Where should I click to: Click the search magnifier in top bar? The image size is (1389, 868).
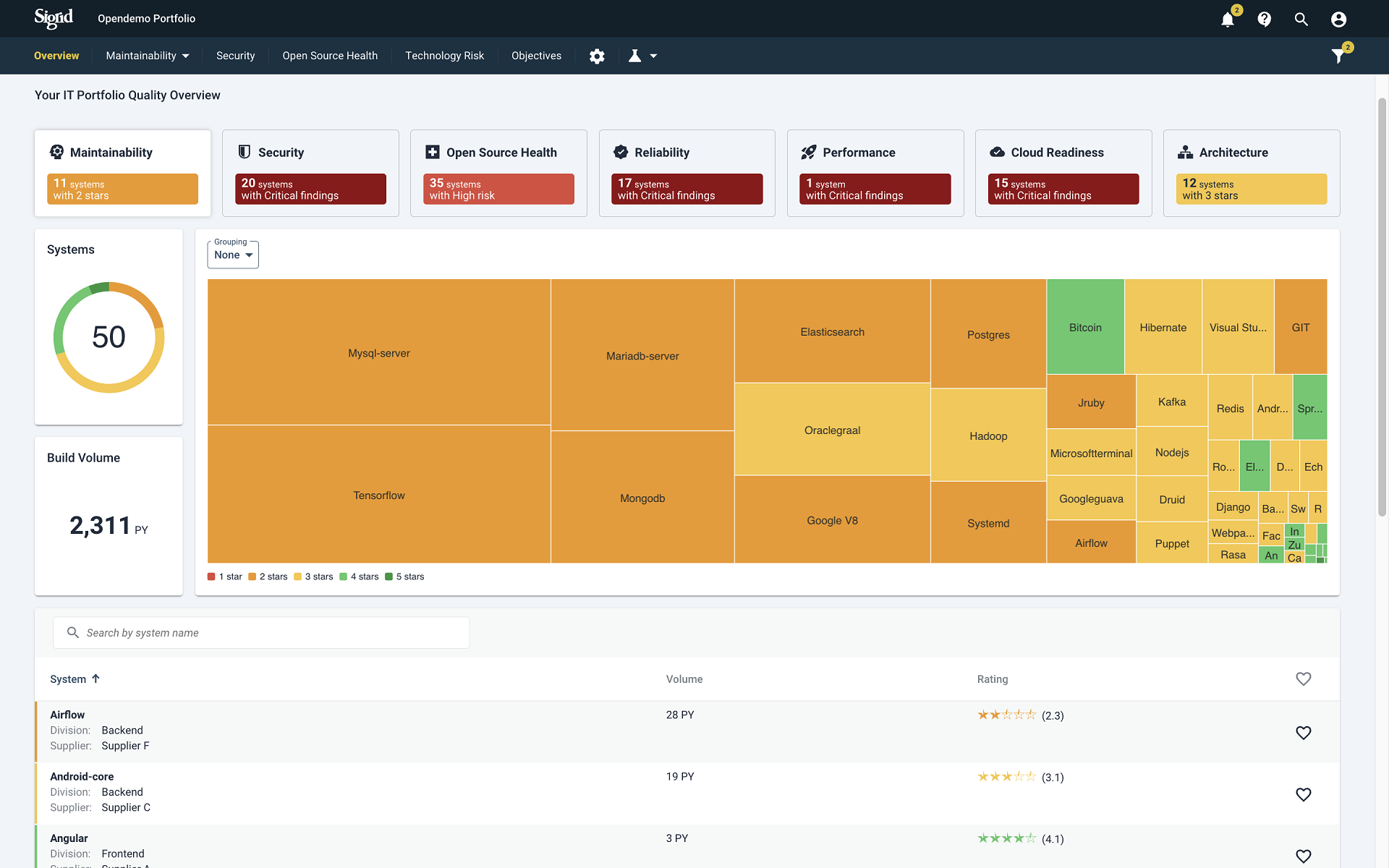(1301, 20)
